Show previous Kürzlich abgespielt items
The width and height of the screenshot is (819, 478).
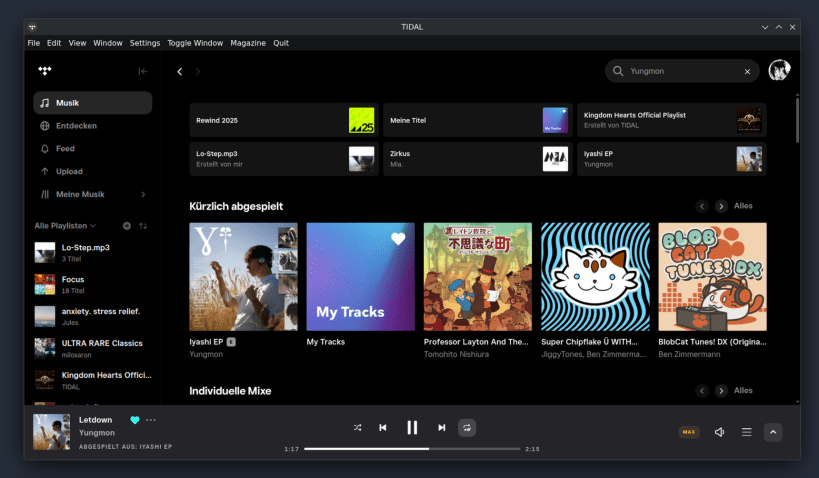pos(702,206)
